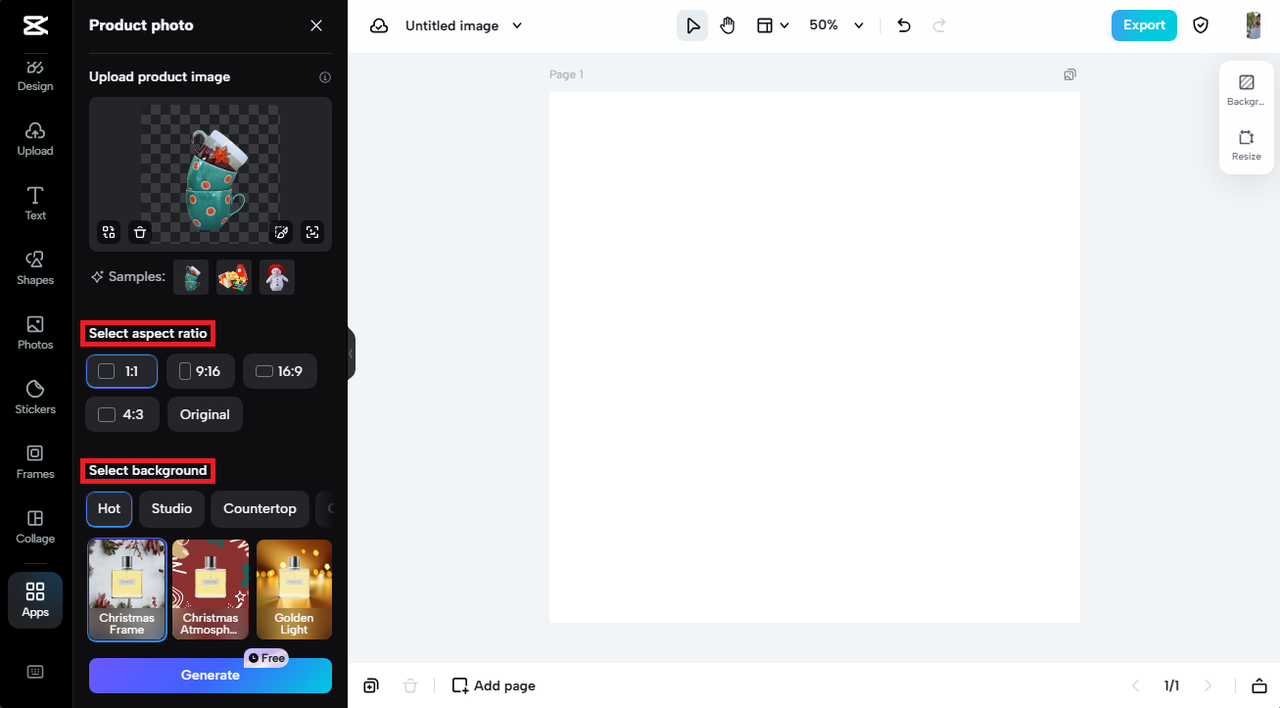Delete the uploaded product image
The width and height of the screenshot is (1280, 708).
140,232
